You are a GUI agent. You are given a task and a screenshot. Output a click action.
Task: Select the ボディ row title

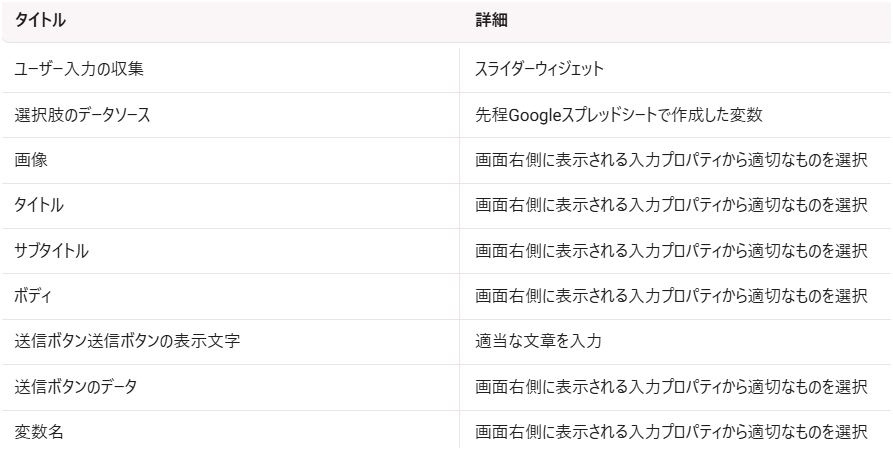(33, 296)
